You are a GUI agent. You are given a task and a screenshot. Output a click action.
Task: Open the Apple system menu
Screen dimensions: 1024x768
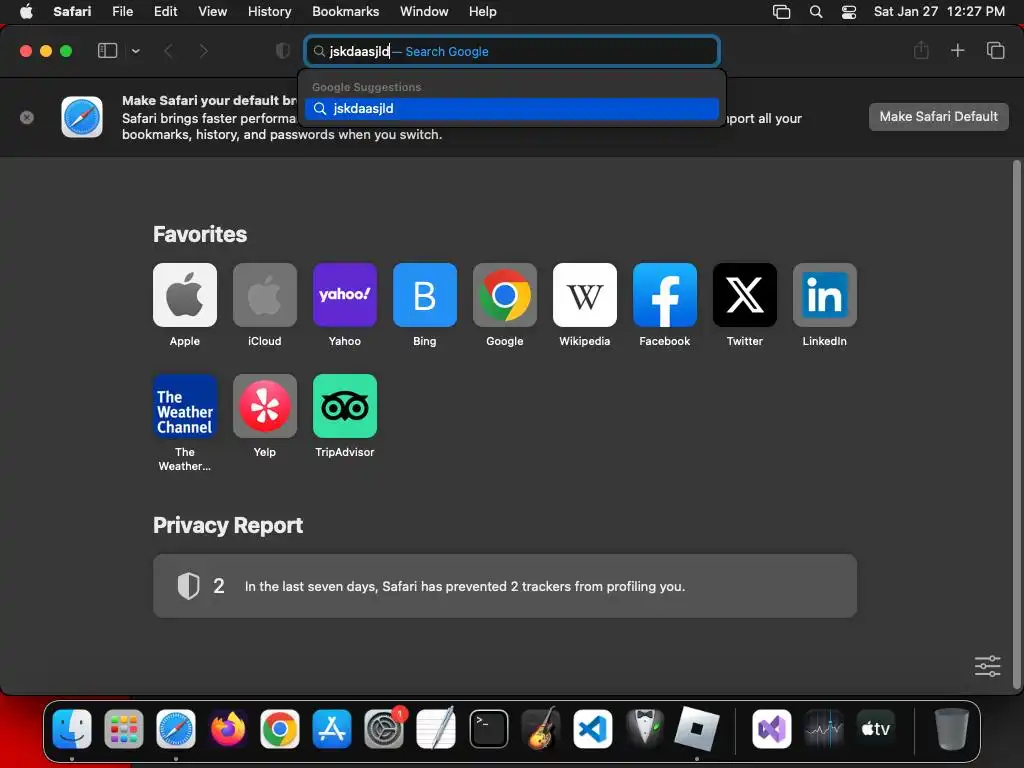click(x=26, y=12)
